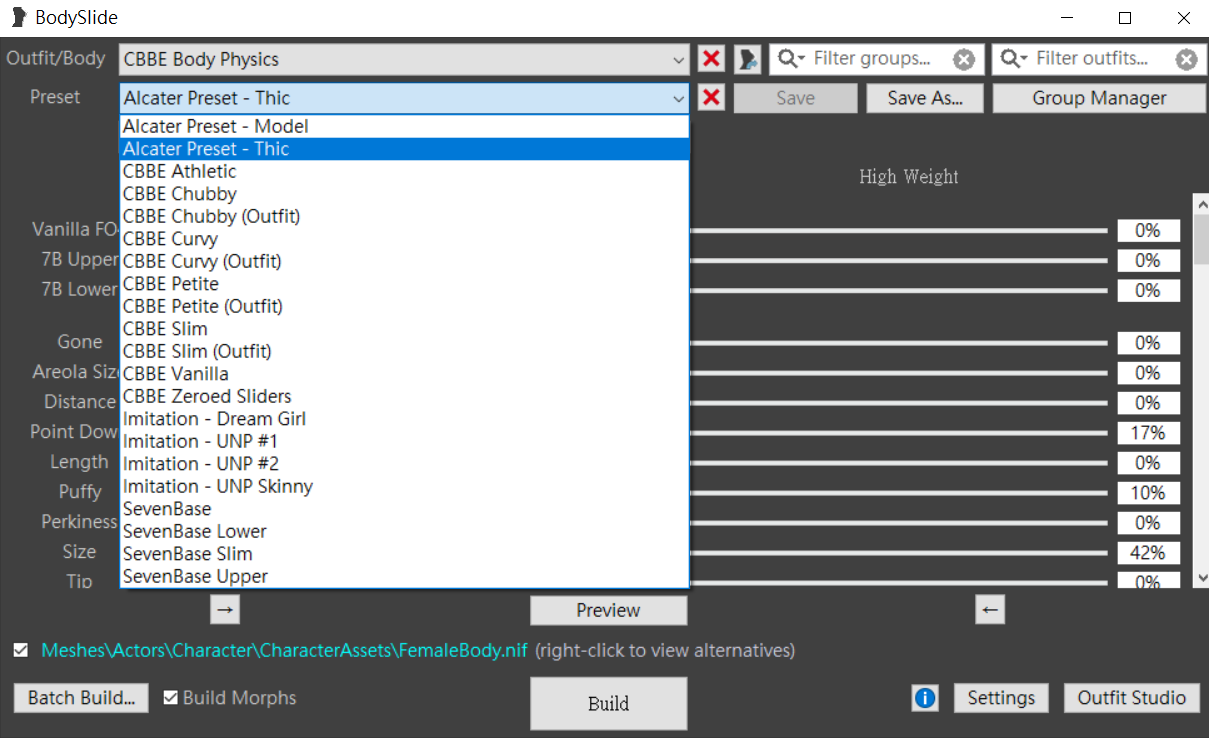Click the Size high weight slider track

(x=898, y=553)
